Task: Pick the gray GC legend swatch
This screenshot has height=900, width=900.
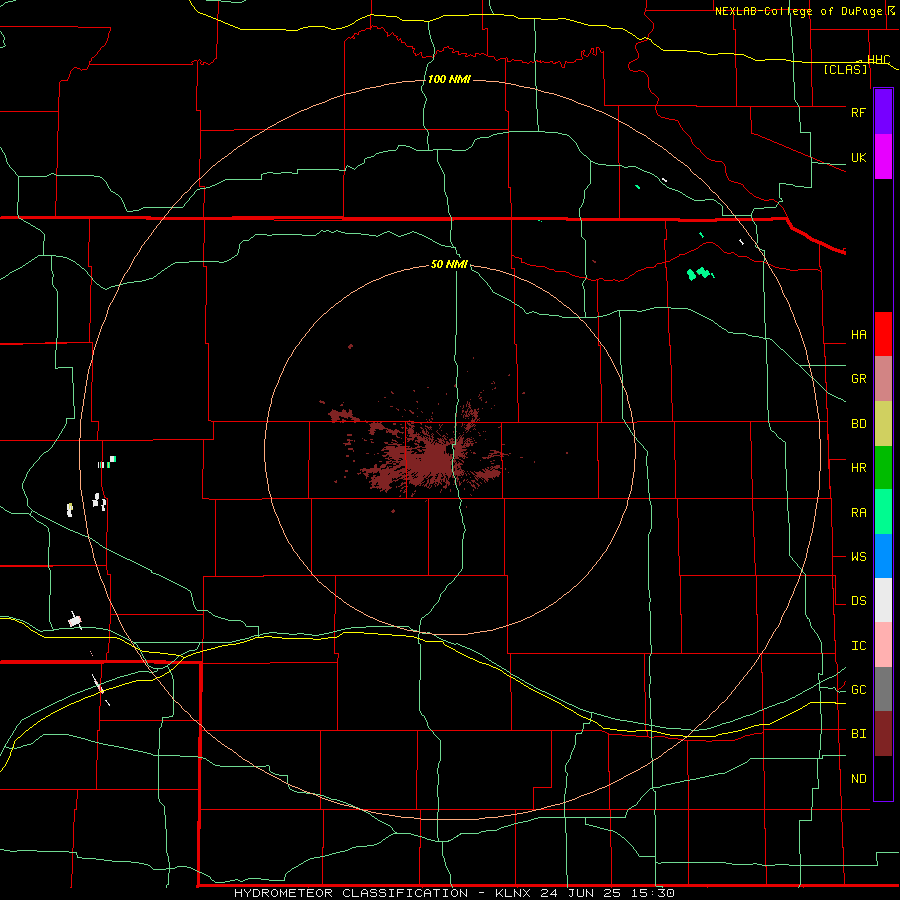Action: pos(883,689)
